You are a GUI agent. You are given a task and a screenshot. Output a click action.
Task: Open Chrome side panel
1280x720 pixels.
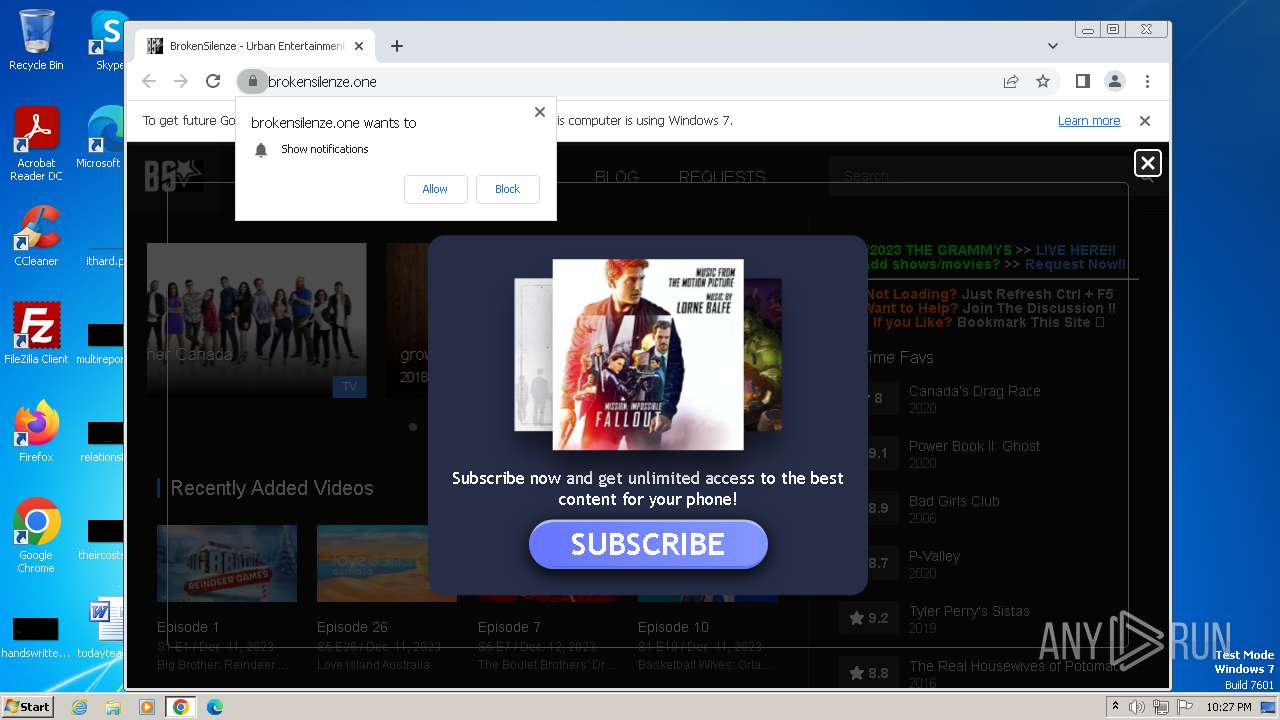point(1082,81)
